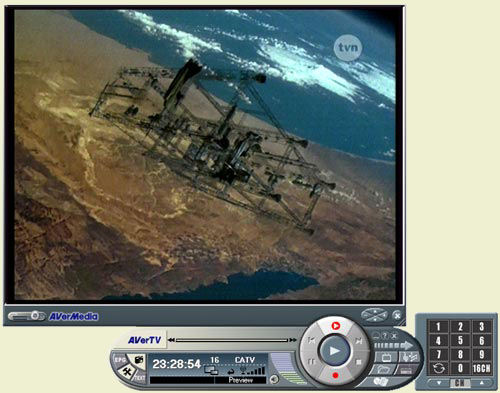Open the EPG program guide
The image size is (500, 393).
coord(120,360)
